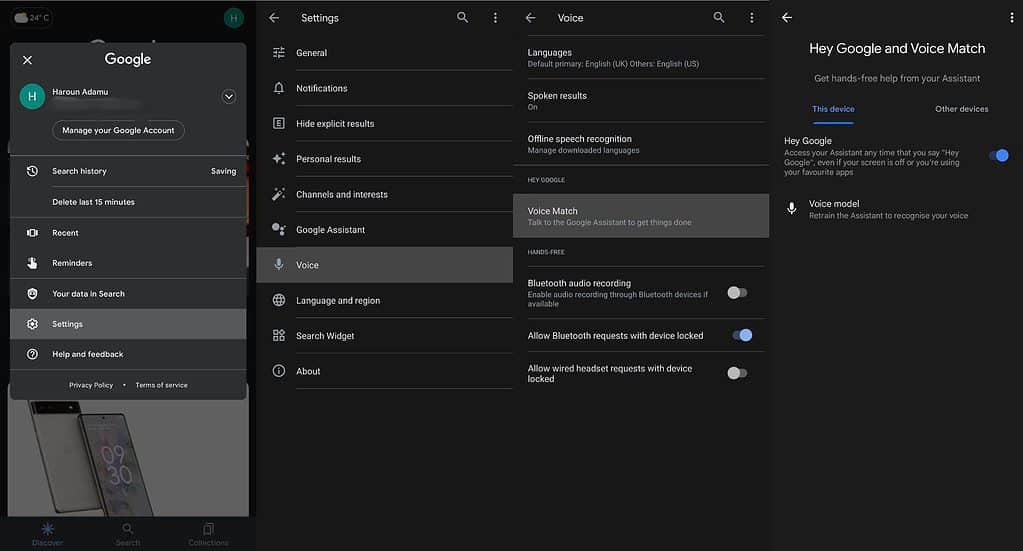Viewport: 1023px width, 551px height.
Task: Open the Voice model option
Action: point(896,209)
